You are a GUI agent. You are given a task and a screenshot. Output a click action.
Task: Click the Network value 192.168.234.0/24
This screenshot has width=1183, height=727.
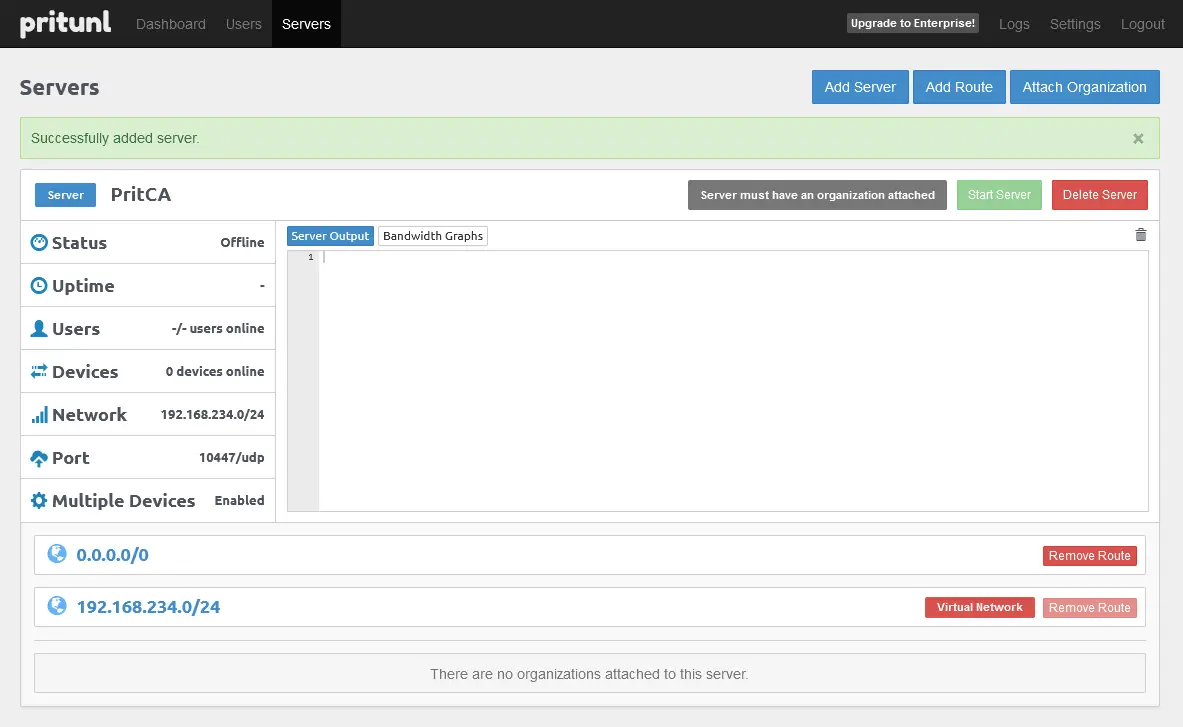click(213, 414)
